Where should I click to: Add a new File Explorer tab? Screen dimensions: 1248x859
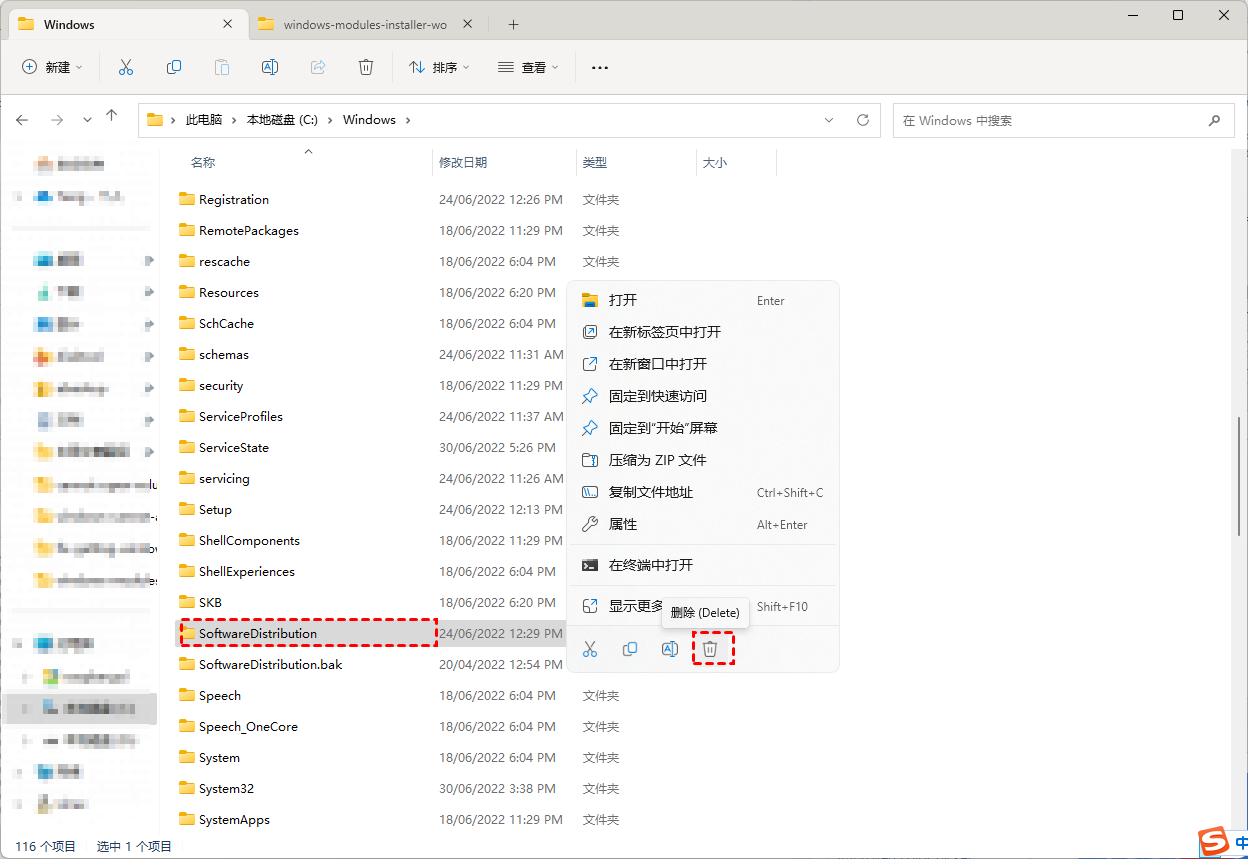(x=513, y=24)
